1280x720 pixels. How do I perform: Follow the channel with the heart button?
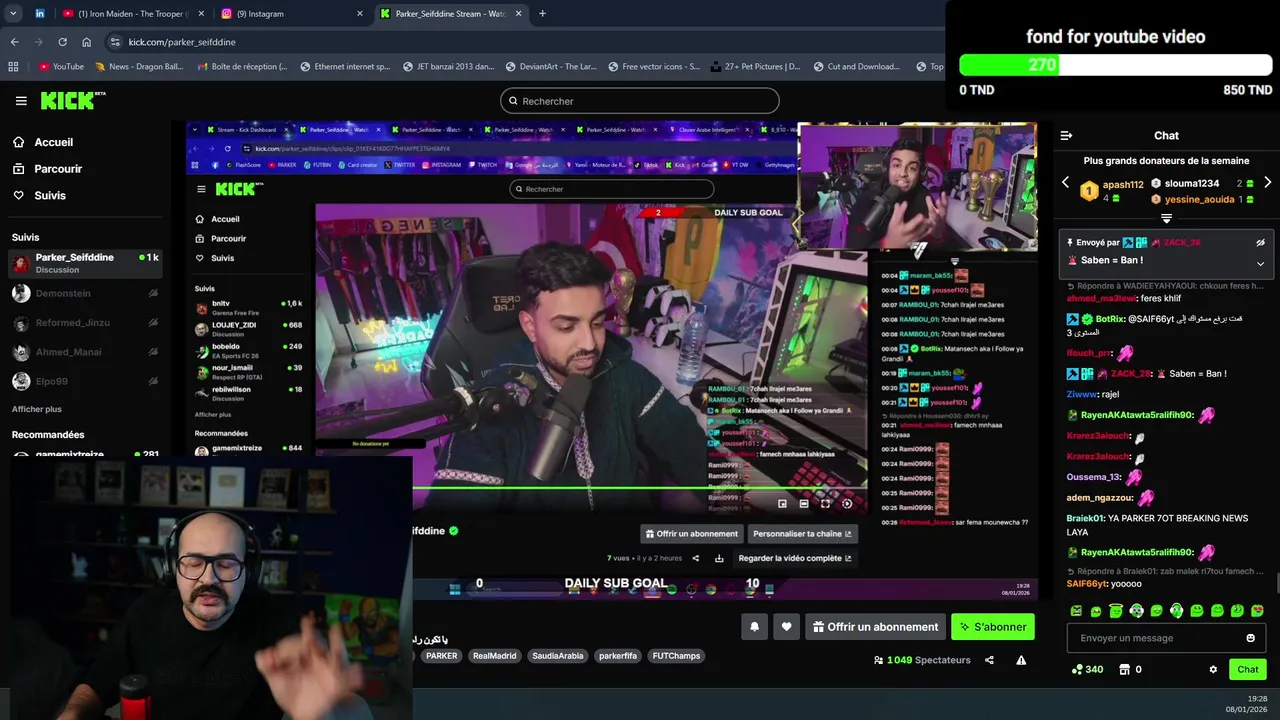click(x=787, y=627)
